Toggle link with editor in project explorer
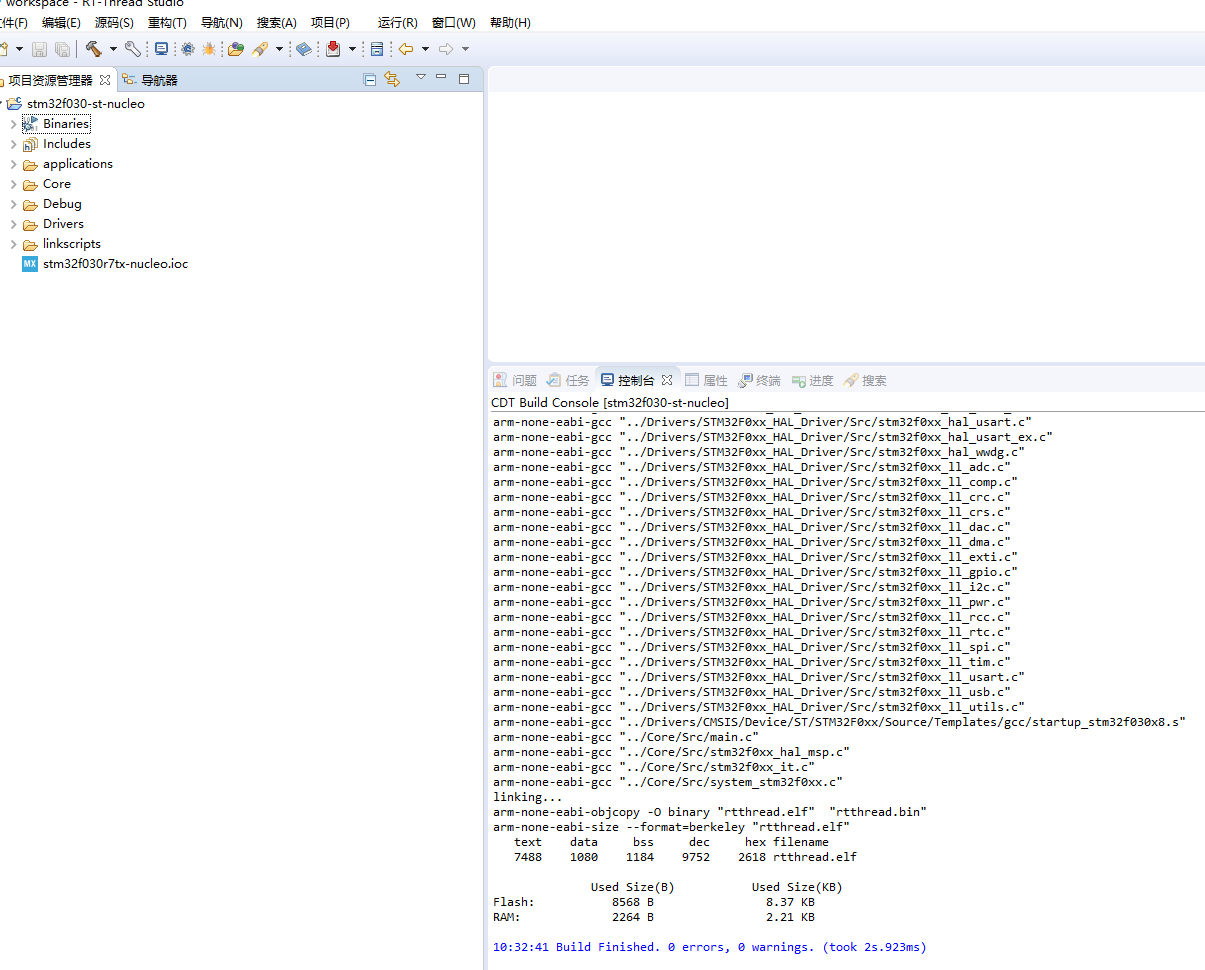The width and height of the screenshot is (1205, 970). click(x=392, y=79)
